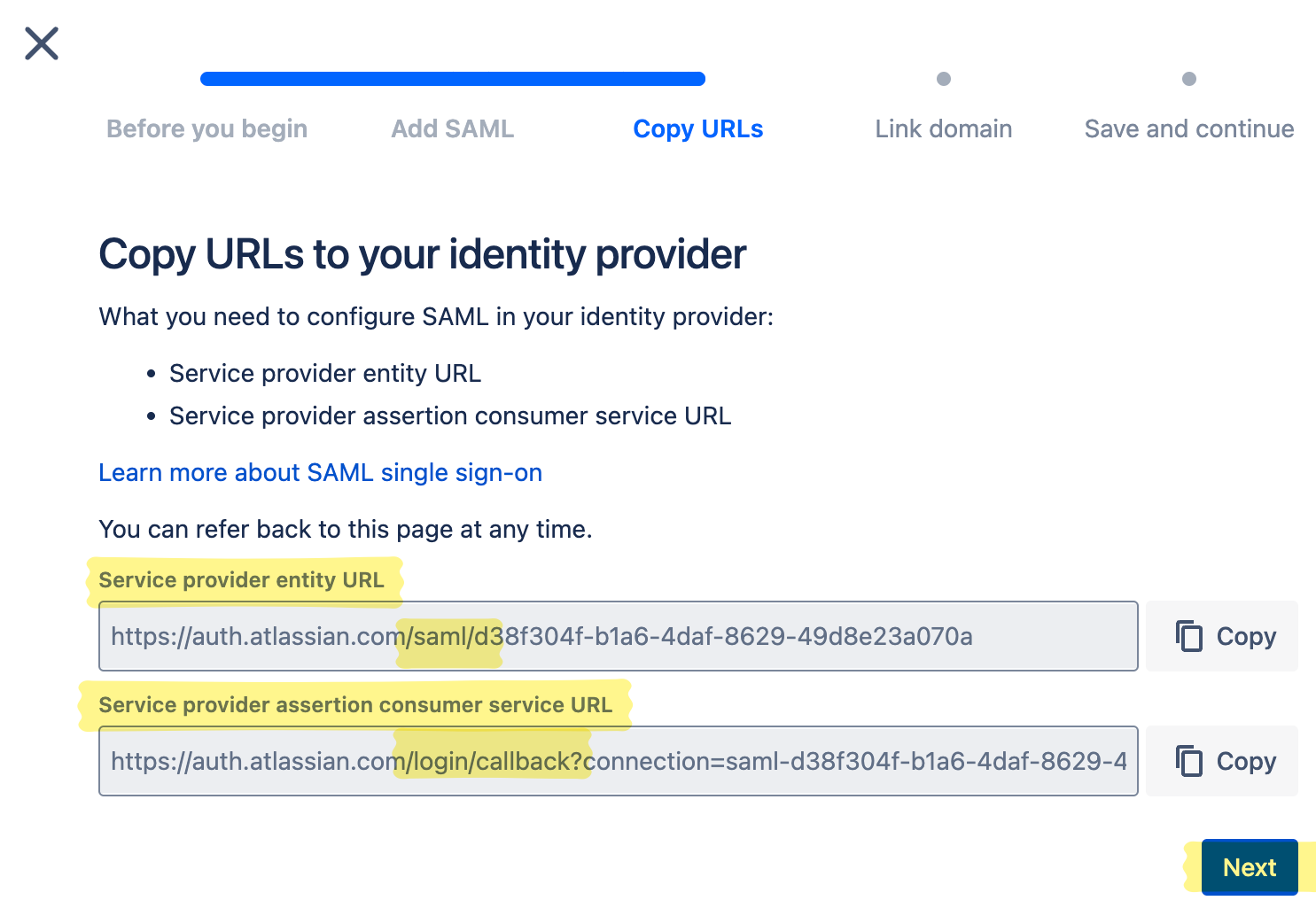This screenshot has height=916, width=1316.
Task: Click the assertion consumer service URL label
Action: click(354, 705)
